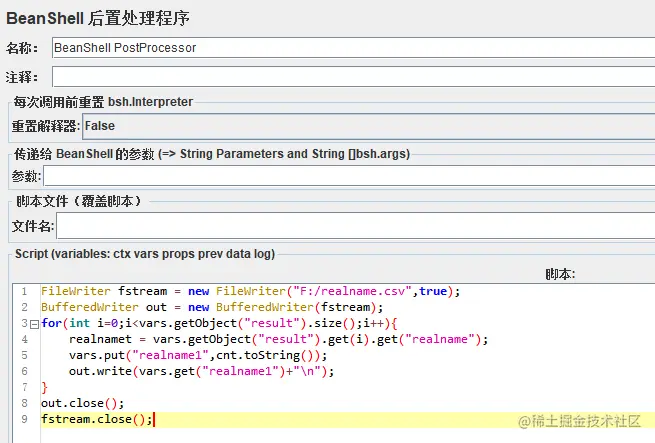Click the 传递给 BeanShell 的参数 heading
Image resolution: width=655 pixels, height=443 pixels.
(212, 154)
